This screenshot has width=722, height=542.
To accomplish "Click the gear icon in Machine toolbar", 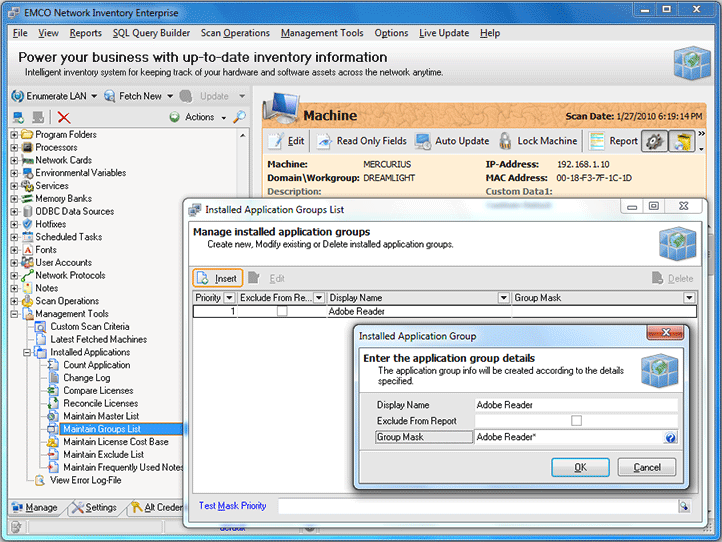I will tap(654, 141).
